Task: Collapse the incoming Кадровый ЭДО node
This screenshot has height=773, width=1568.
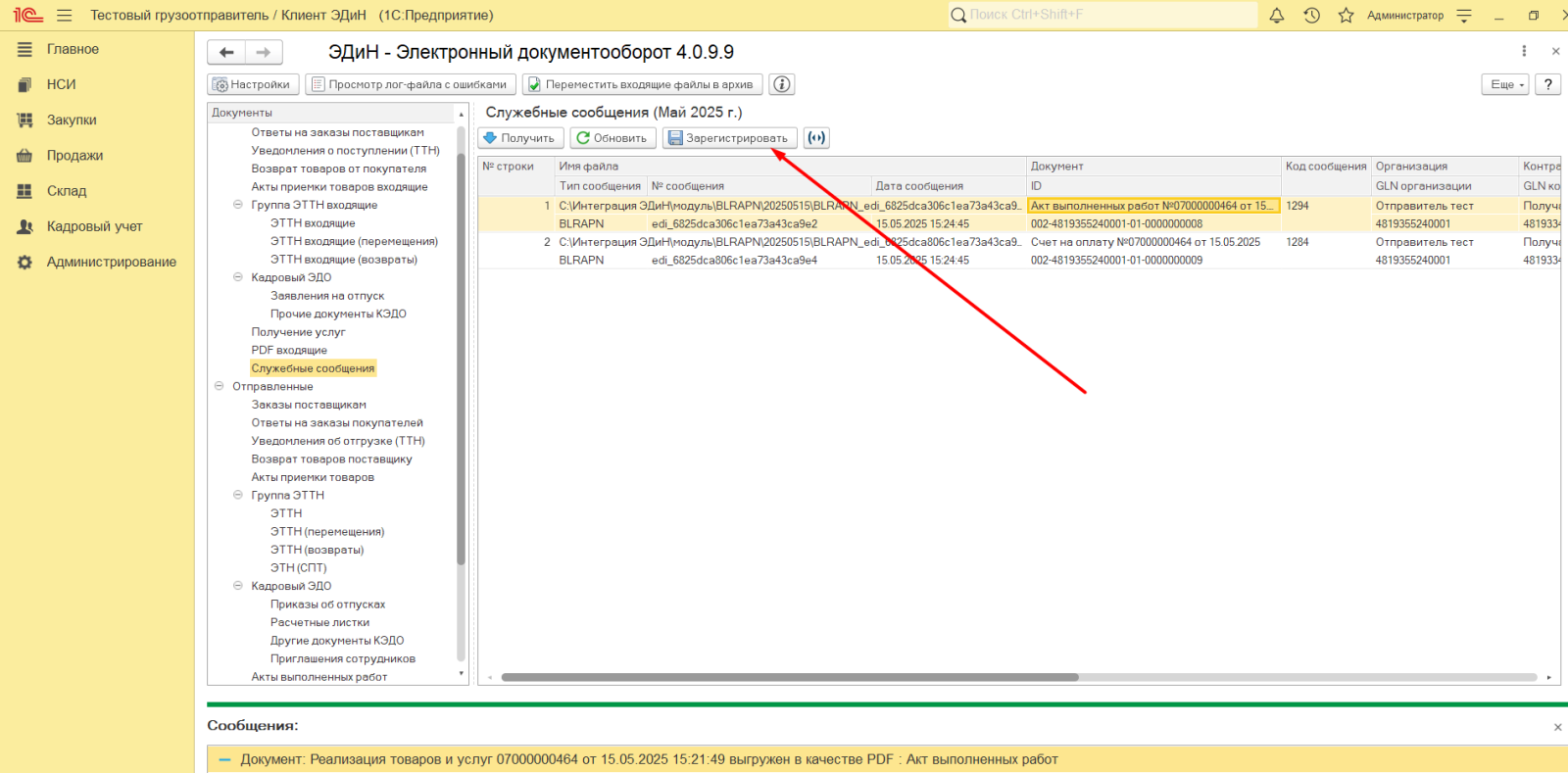Action: pyautogui.click(x=237, y=277)
